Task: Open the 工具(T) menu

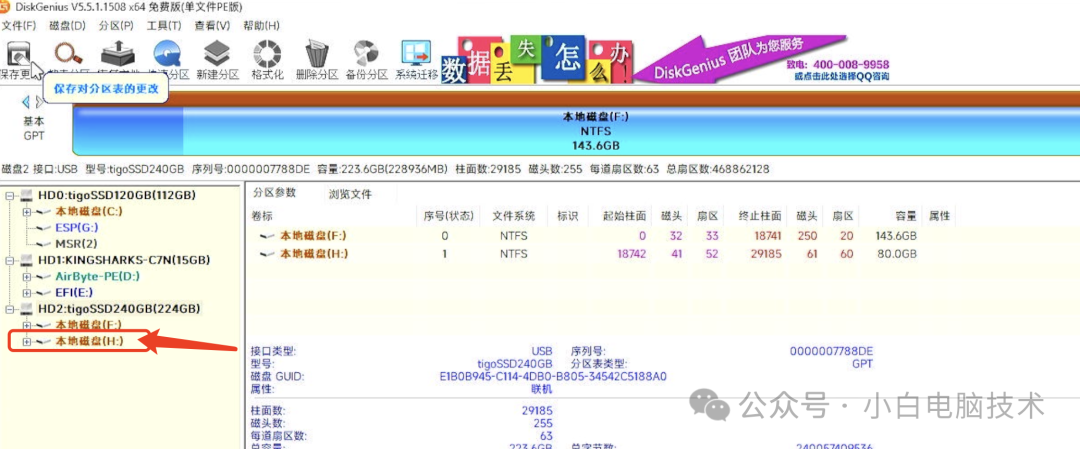Action: tap(164, 25)
